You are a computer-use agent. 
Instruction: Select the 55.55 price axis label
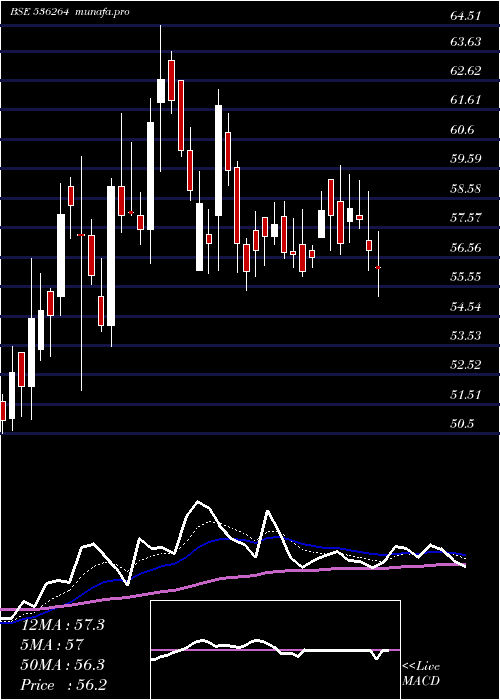tap(466, 277)
